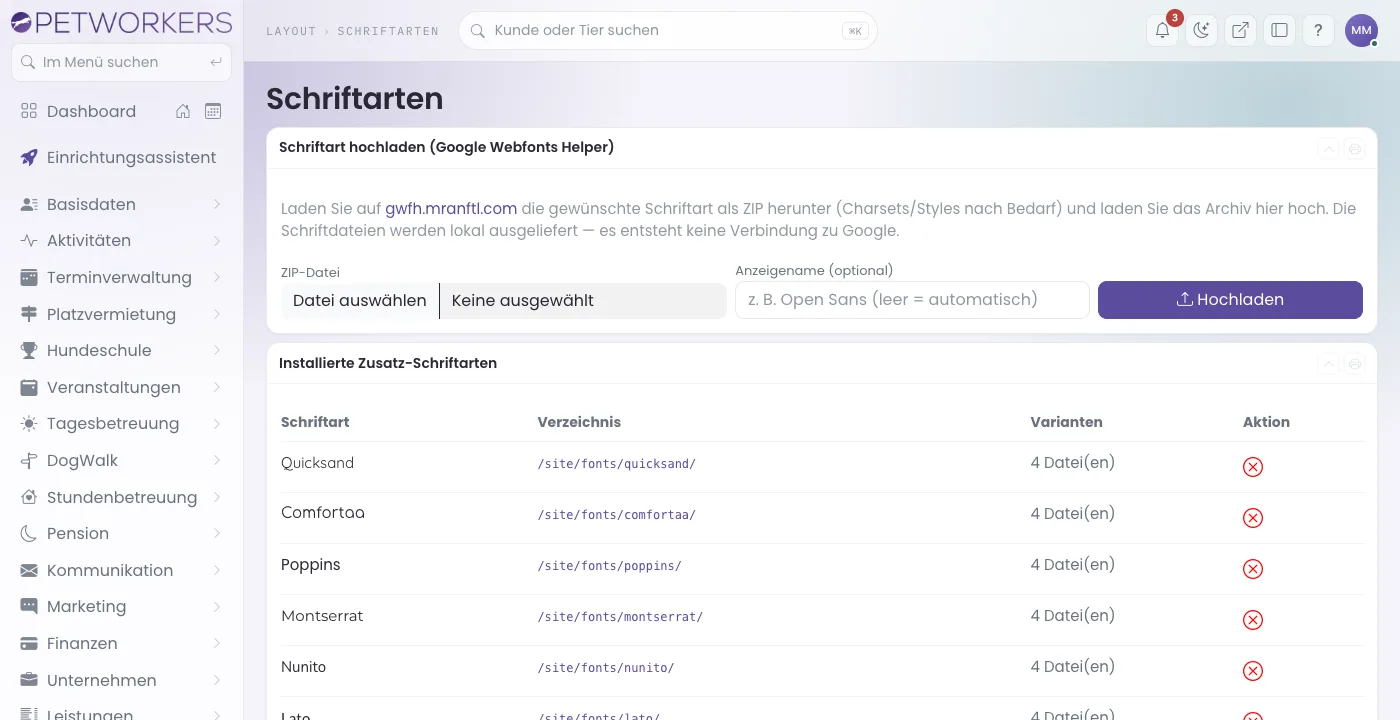Collapse the Schriftart hochladen card

tap(1328, 148)
